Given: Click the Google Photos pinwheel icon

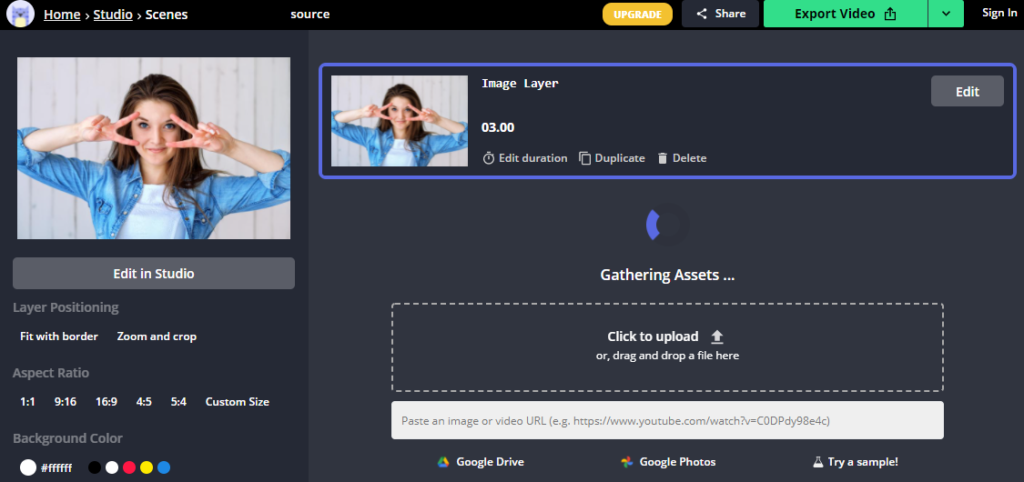Looking at the screenshot, I should tap(627, 462).
